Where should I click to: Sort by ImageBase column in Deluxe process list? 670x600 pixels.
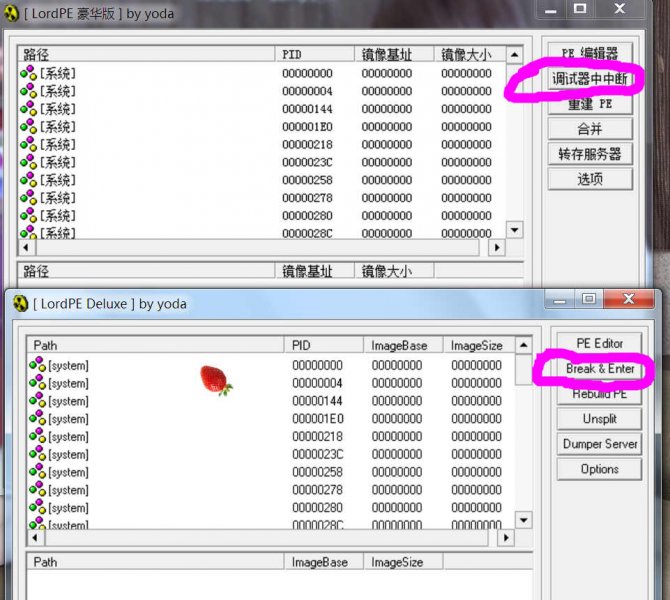pyautogui.click(x=403, y=345)
